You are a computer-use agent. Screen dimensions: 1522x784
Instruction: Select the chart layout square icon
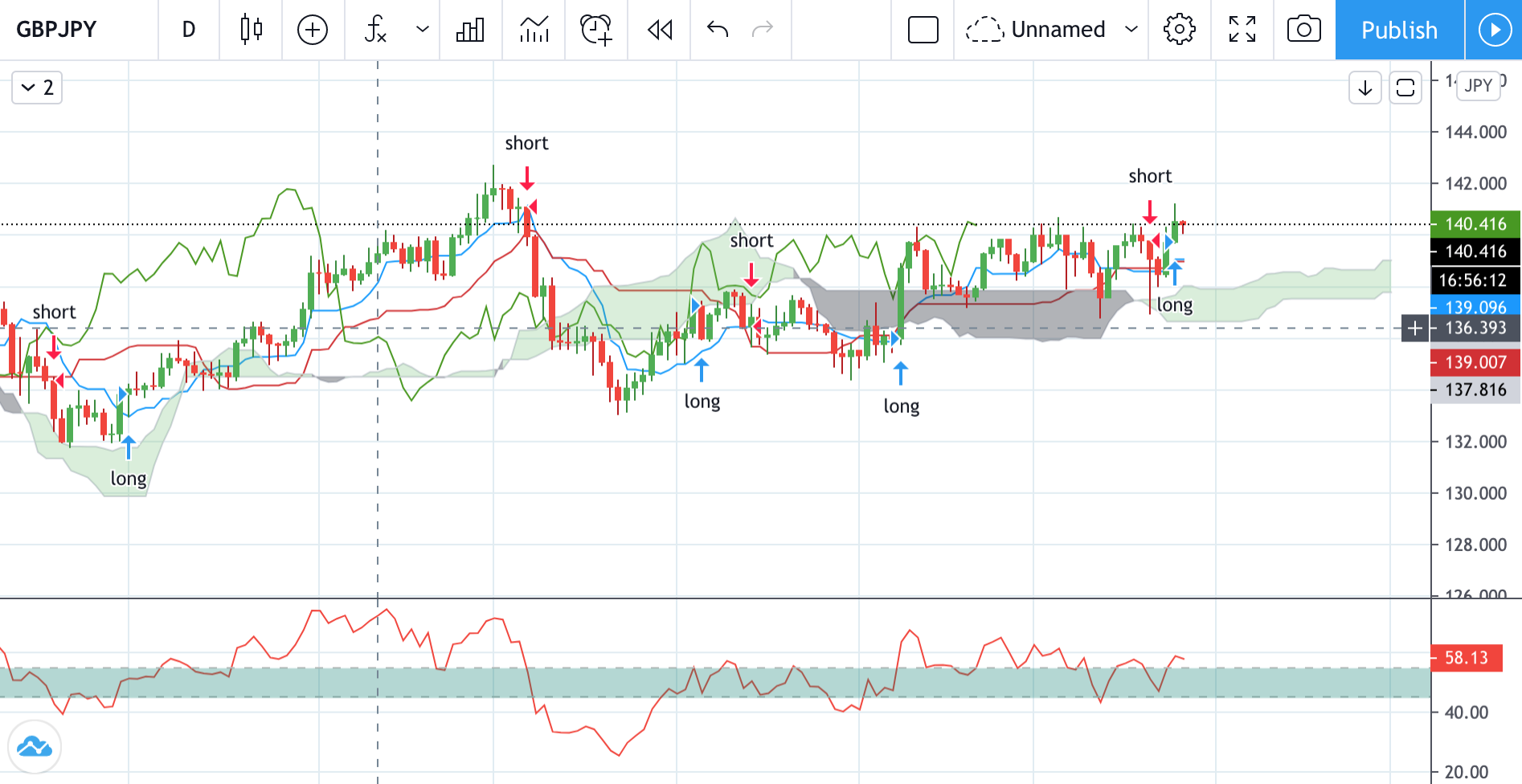[923, 30]
